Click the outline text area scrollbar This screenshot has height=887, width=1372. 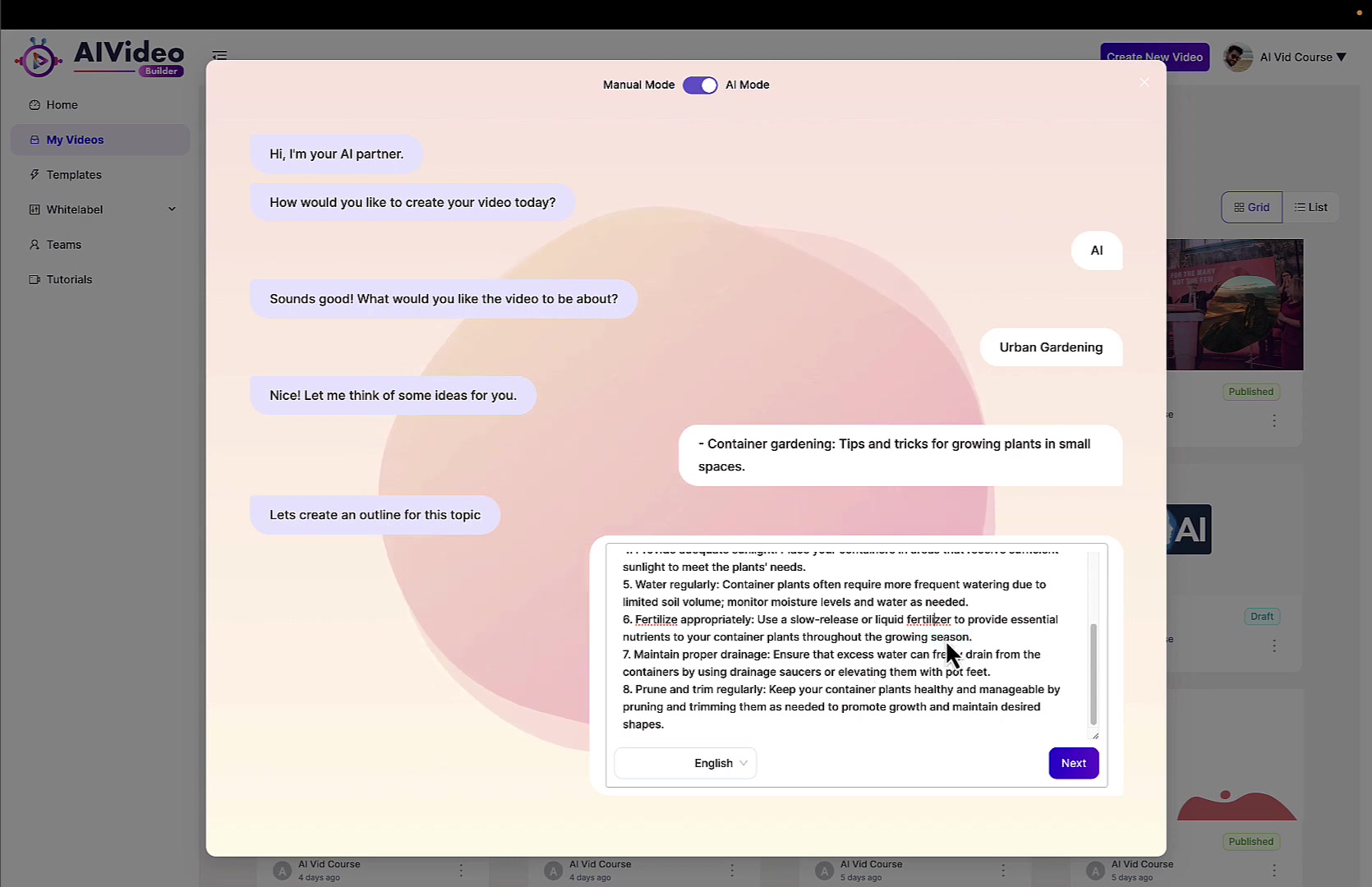point(1093,674)
